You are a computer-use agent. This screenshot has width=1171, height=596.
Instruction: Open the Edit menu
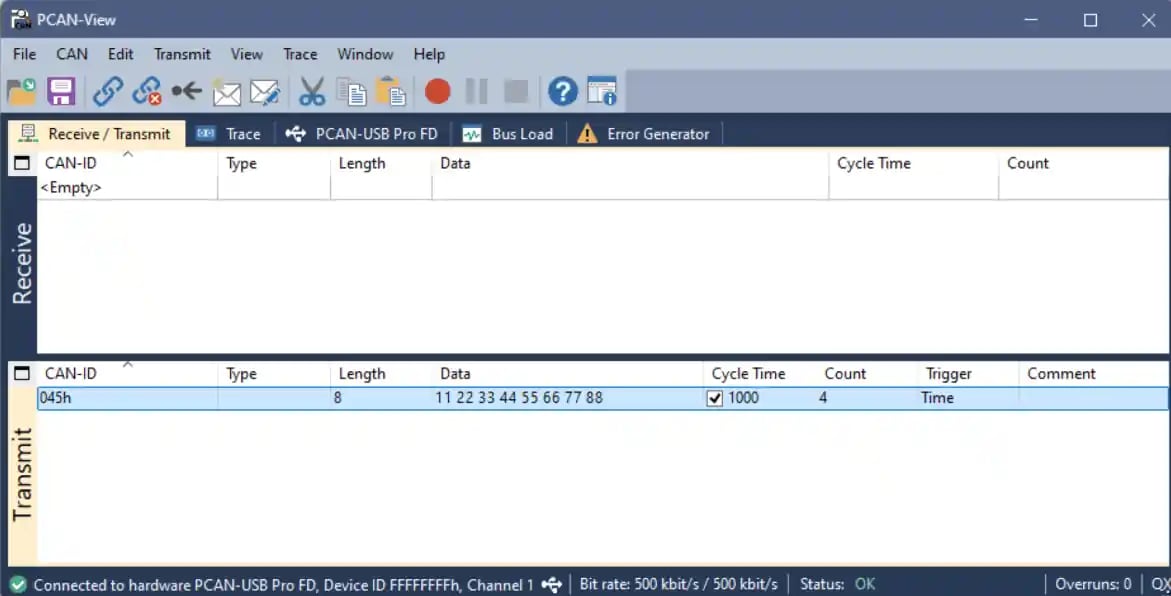(x=120, y=54)
